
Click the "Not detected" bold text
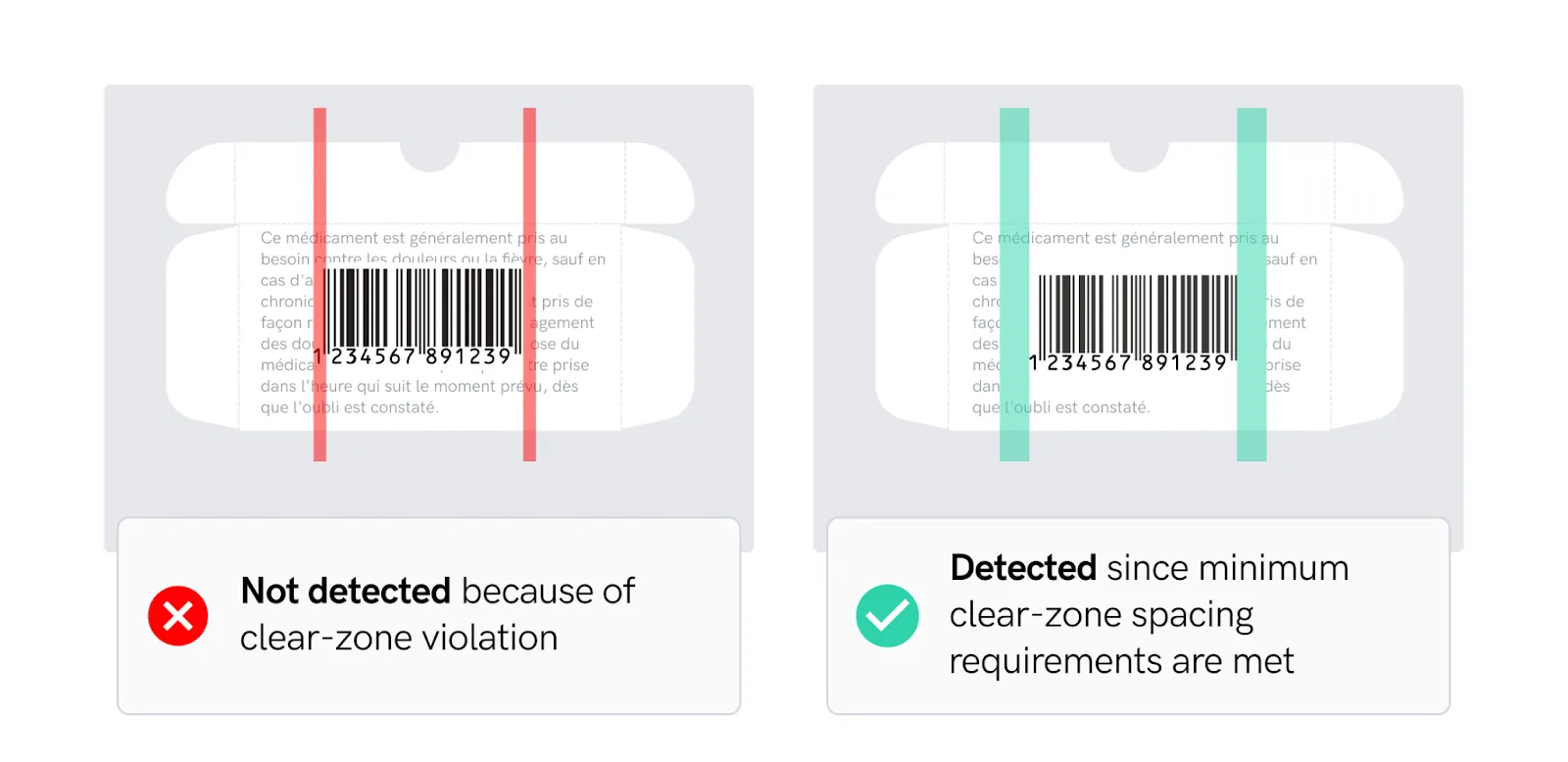346,592
